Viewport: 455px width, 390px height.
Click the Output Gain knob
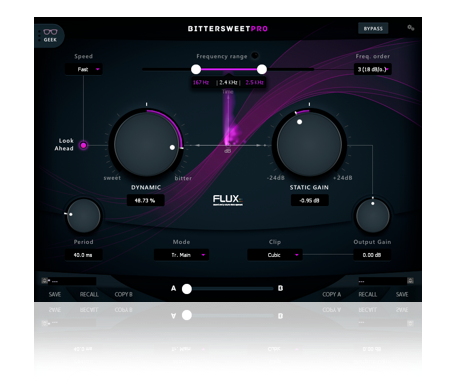click(x=372, y=215)
